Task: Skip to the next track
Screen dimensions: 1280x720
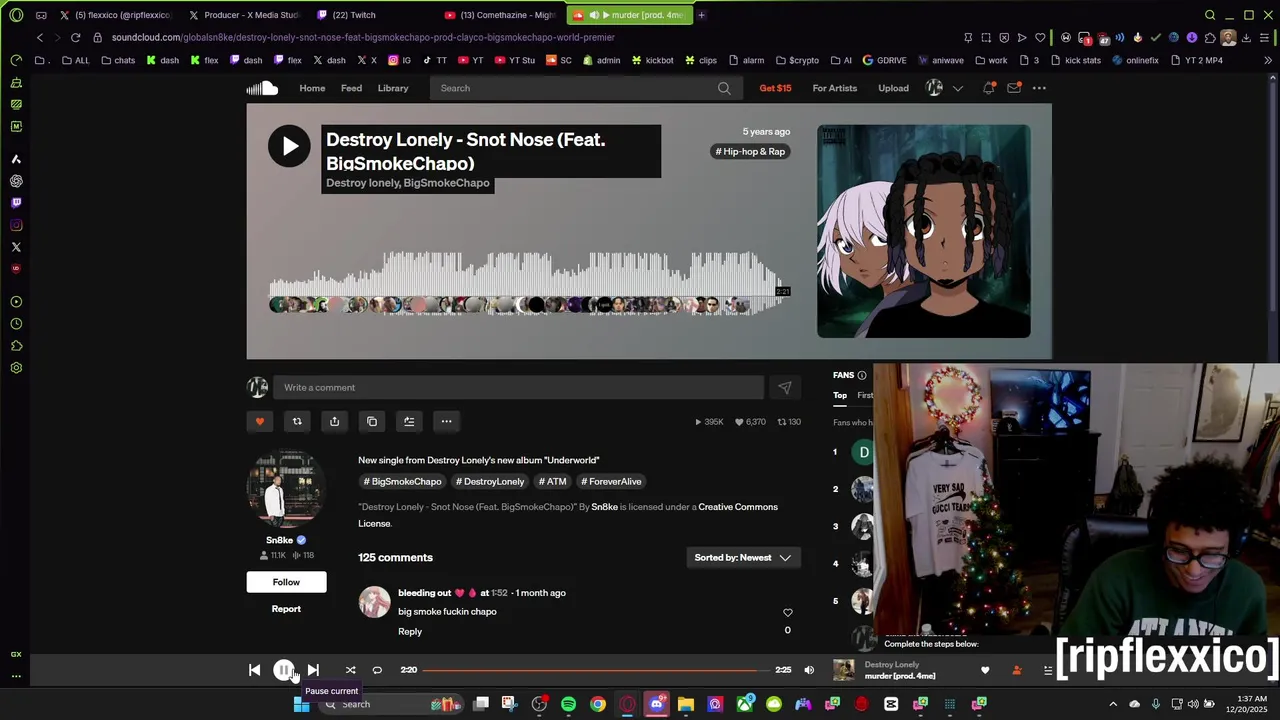Action: 313,670
